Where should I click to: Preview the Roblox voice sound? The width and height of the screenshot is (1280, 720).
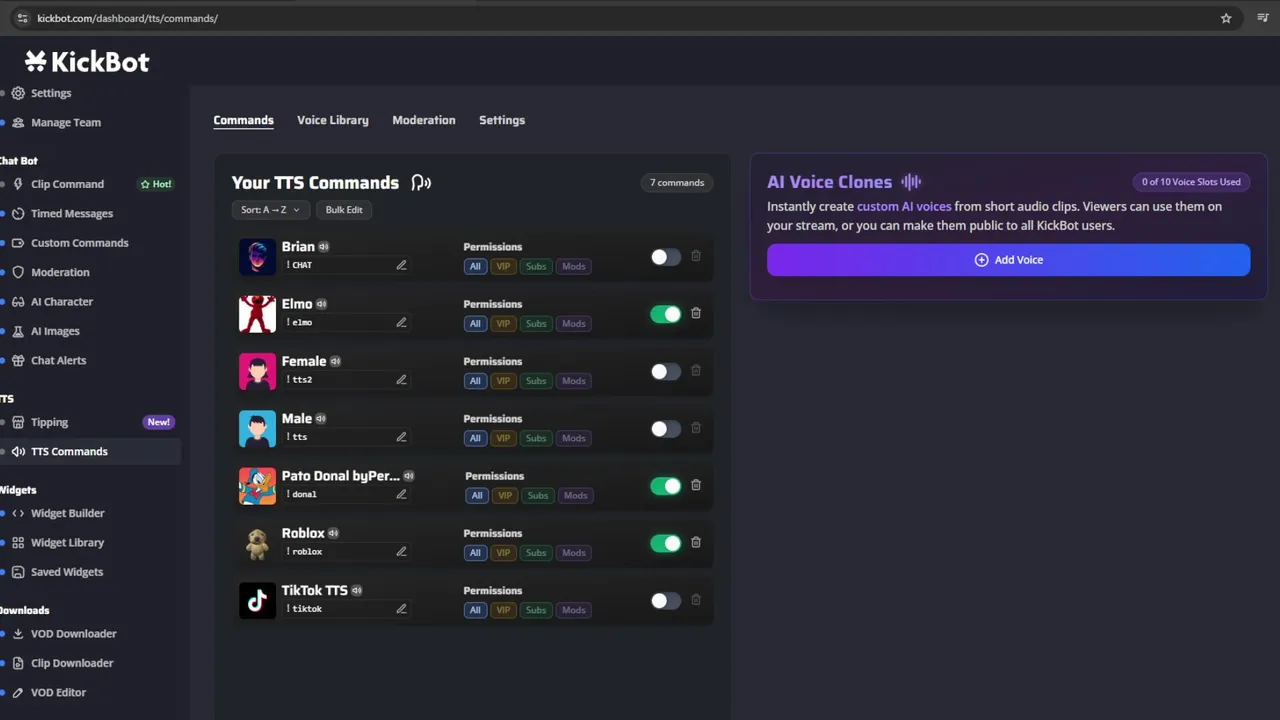point(333,533)
